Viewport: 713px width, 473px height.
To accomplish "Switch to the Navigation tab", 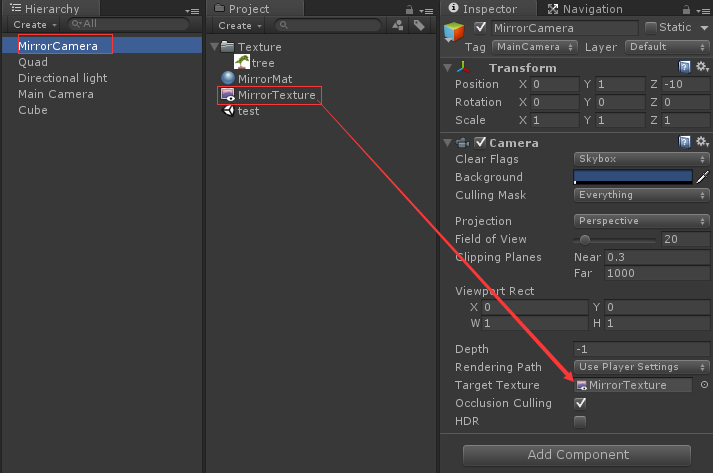I will pos(586,9).
